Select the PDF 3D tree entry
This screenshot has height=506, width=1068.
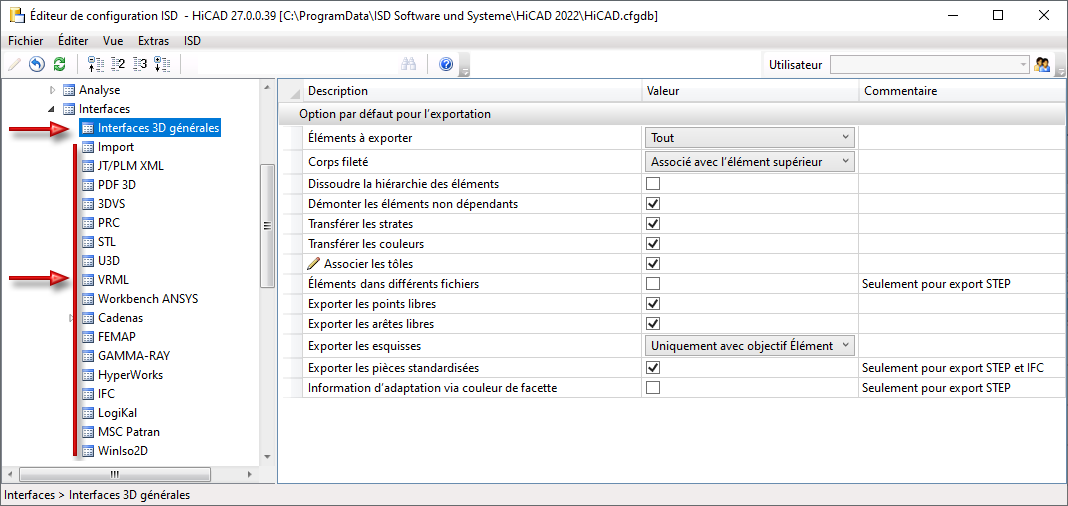coord(116,185)
